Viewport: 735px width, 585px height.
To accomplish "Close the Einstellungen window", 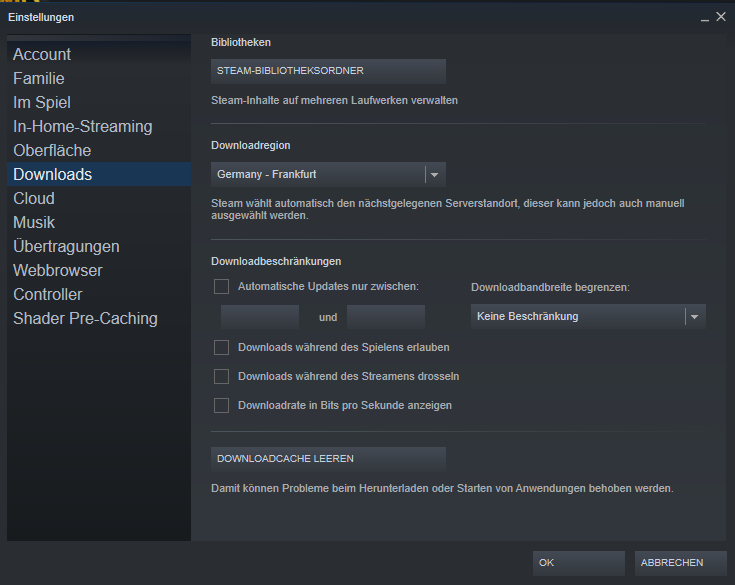I will click(721, 17).
